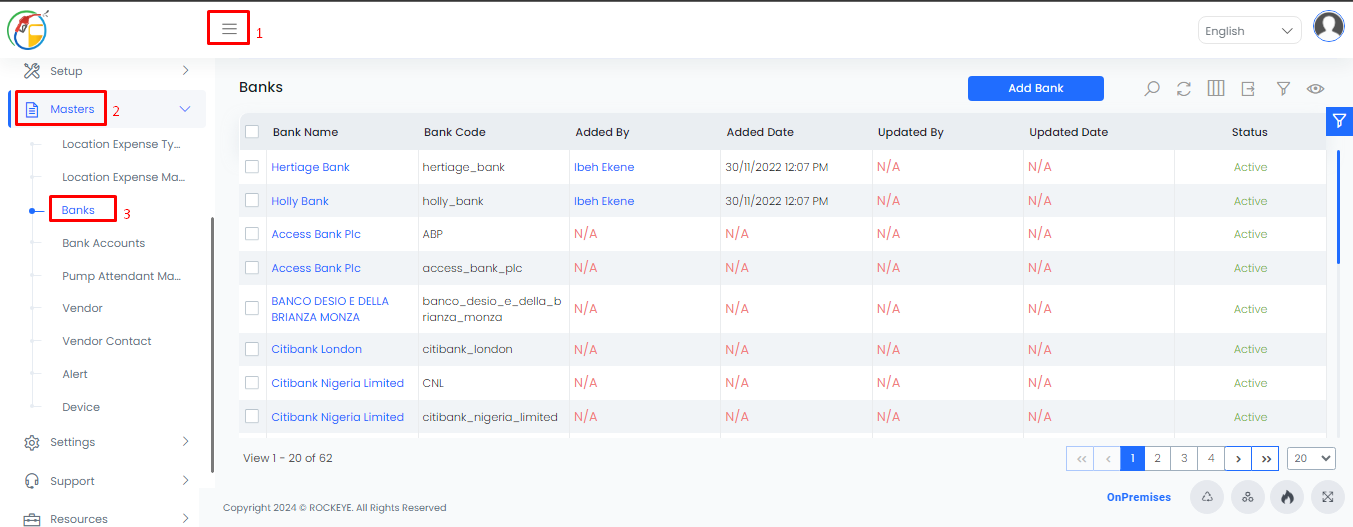This screenshot has width=1353, height=527.
Task: Check the access_bank_plc row checkbox
Action: [252, 268]
